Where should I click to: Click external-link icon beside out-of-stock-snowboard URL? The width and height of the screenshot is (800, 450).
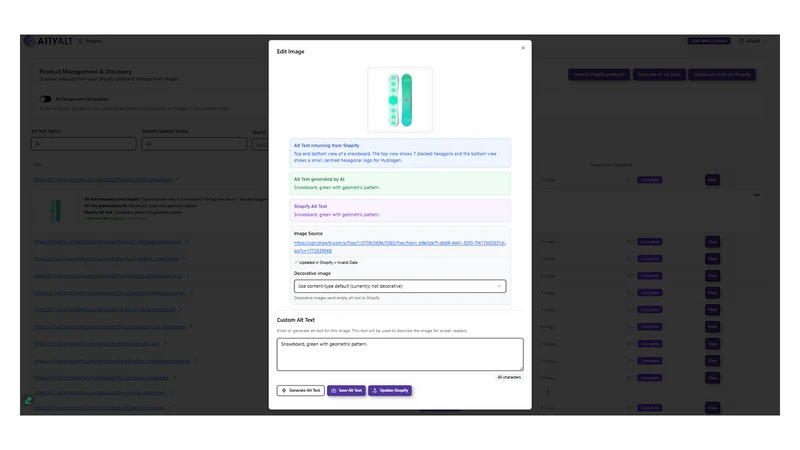coord(180,310)
